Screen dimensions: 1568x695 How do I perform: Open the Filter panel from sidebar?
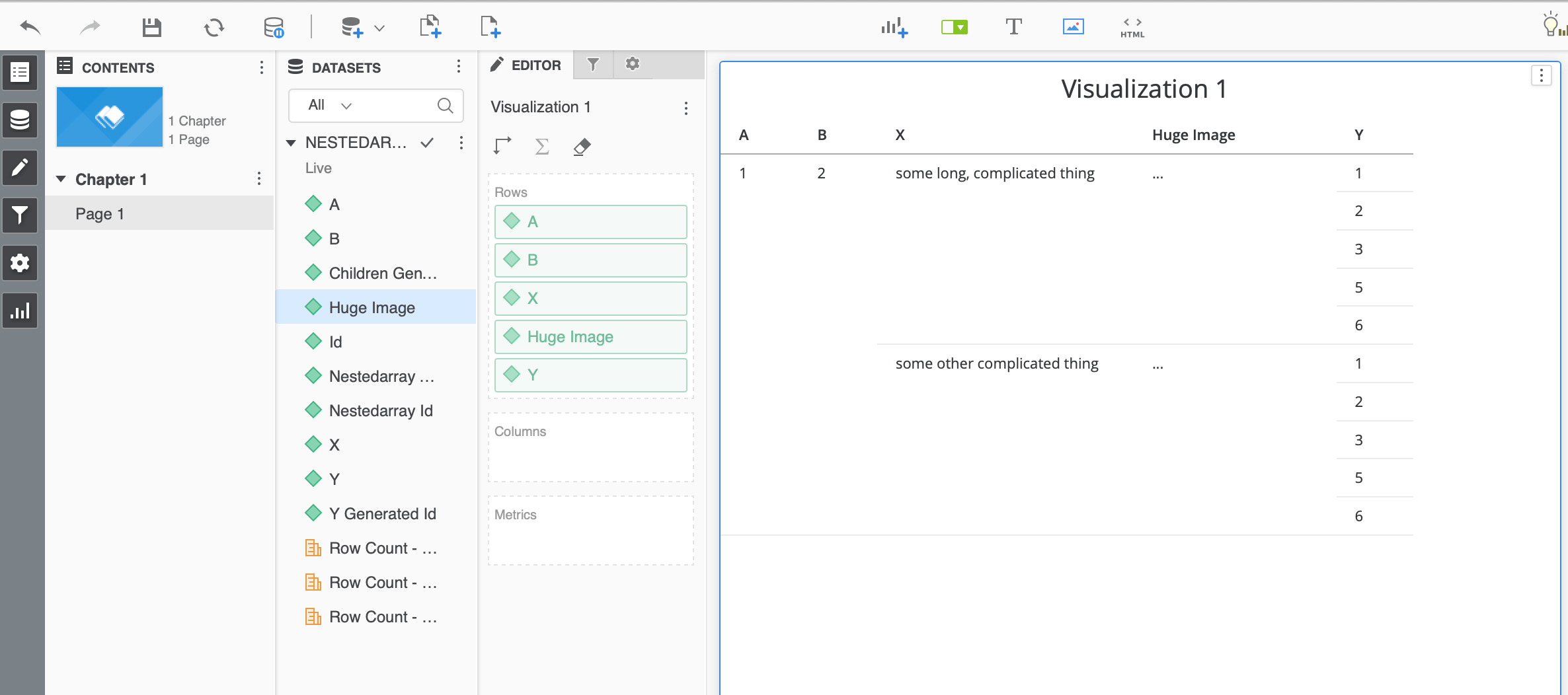coord(20,215)
